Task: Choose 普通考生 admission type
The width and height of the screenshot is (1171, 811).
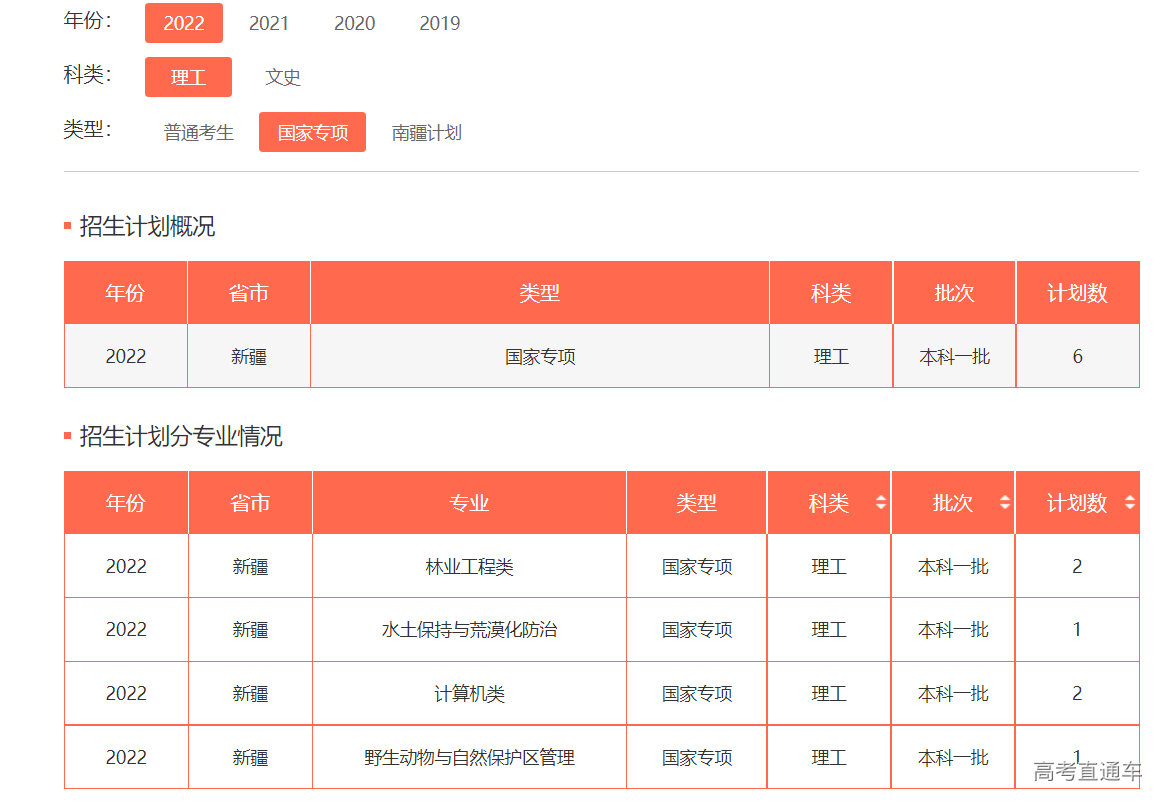Action: tap(199, 132)
